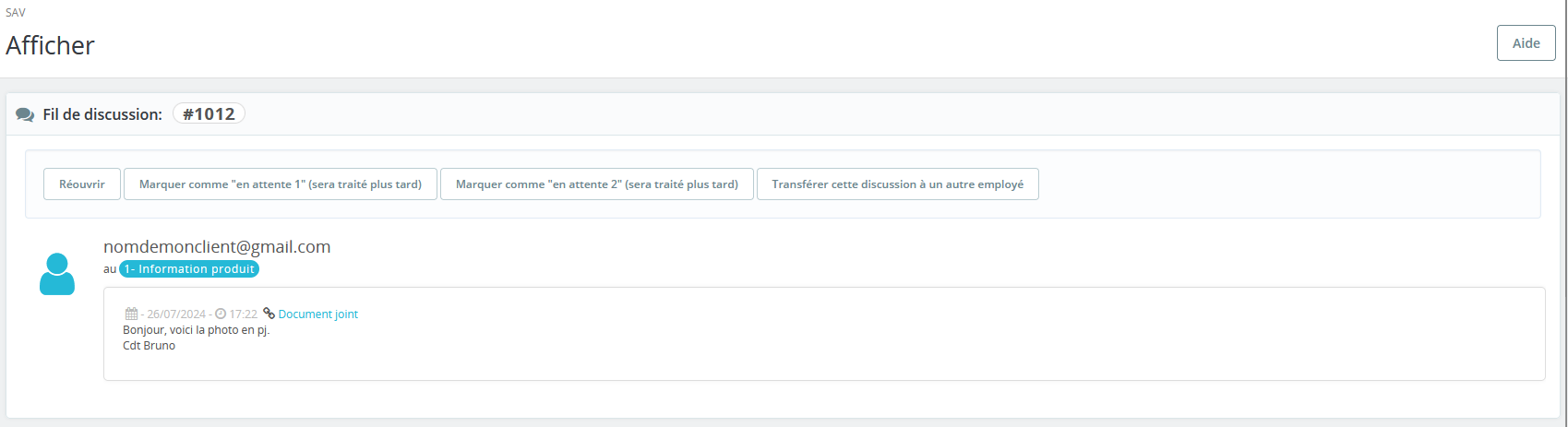This screenshot has height=427, width=1568.
Task: Click the customer avatar icon
Action: (x=57, y=274)
